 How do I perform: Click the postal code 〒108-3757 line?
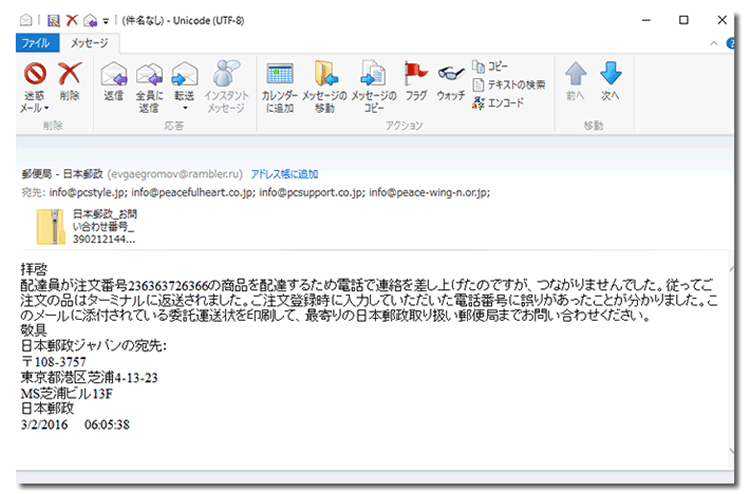54,362
